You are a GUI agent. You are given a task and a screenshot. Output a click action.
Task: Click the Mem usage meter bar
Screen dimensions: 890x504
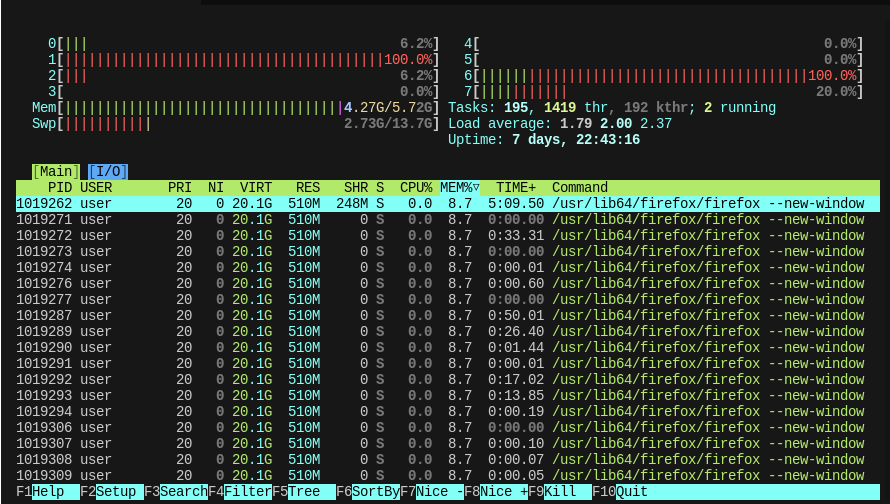236,107
